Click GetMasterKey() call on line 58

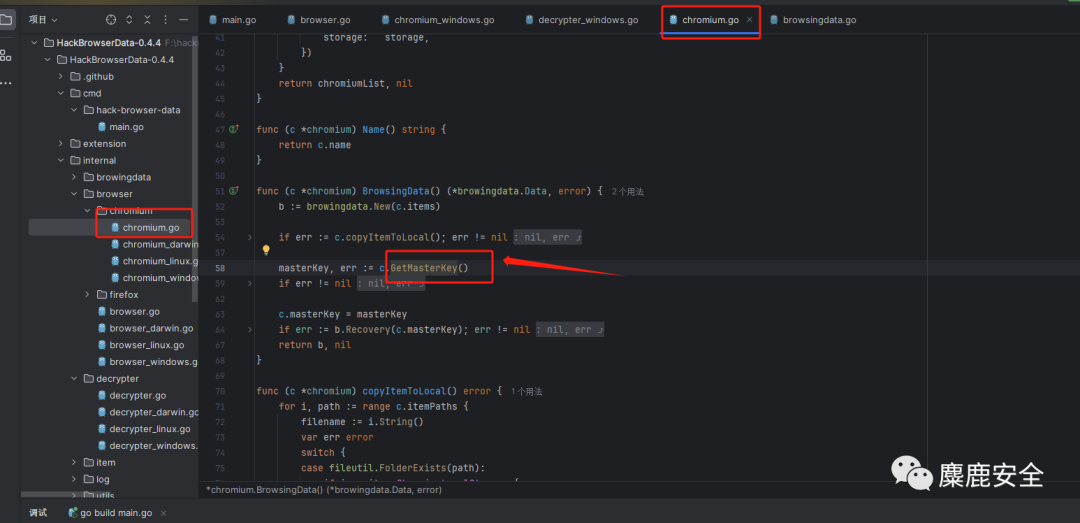click(x=428, y=267)
